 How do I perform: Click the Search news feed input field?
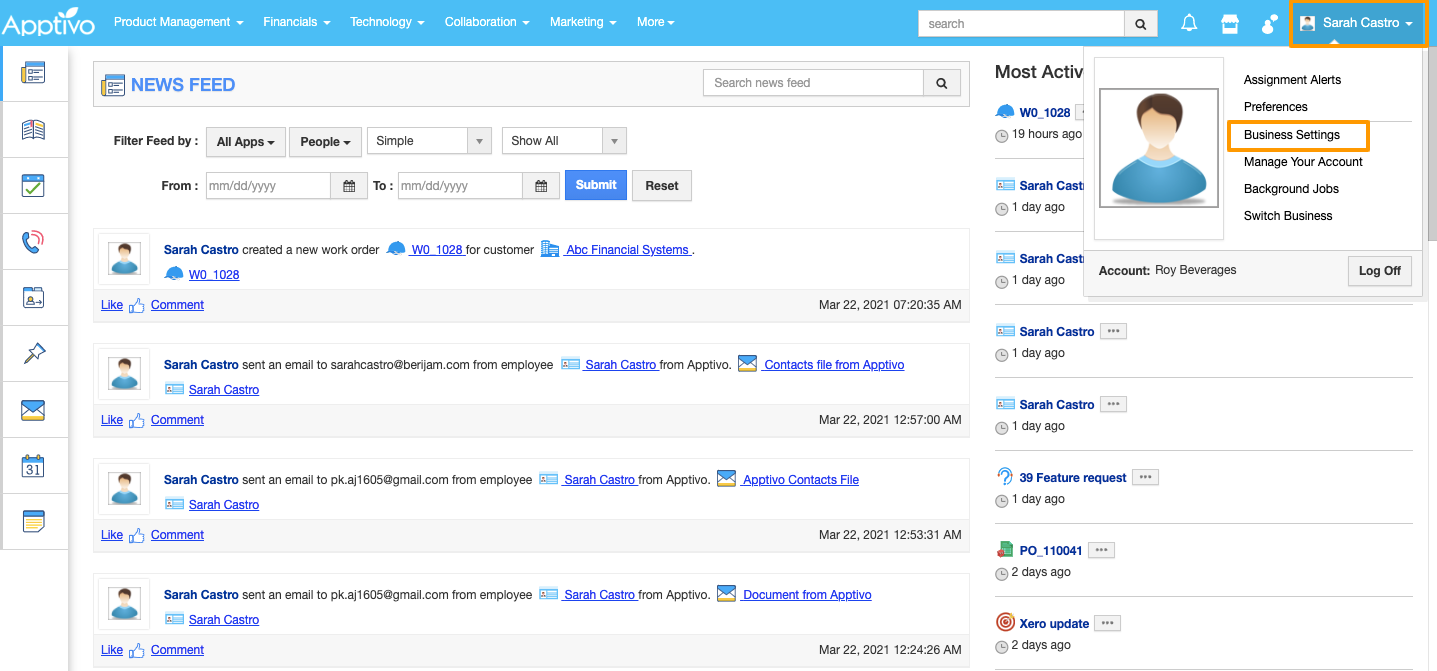(813, 83)
